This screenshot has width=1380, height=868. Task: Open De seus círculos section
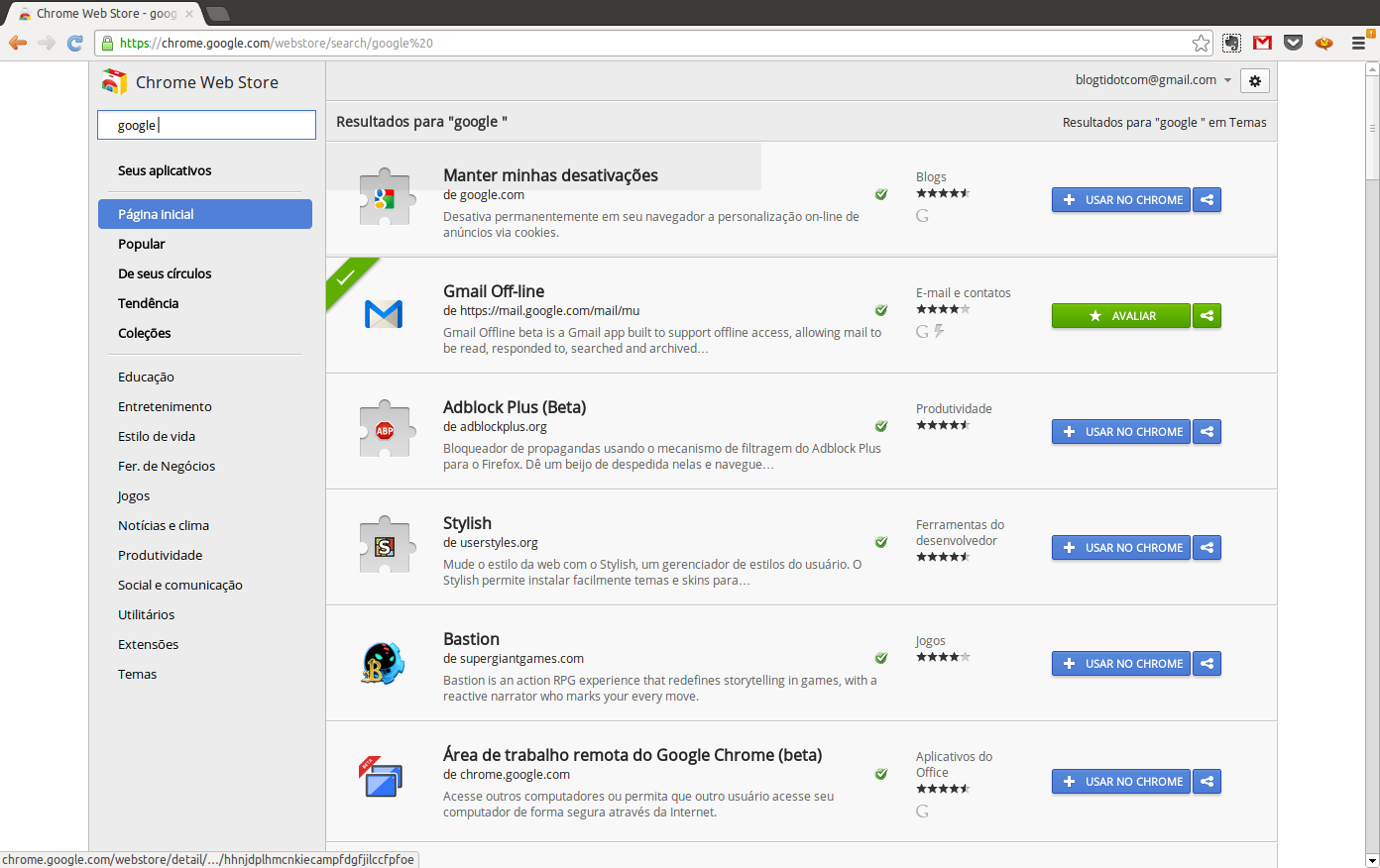[x=165, y=273]
